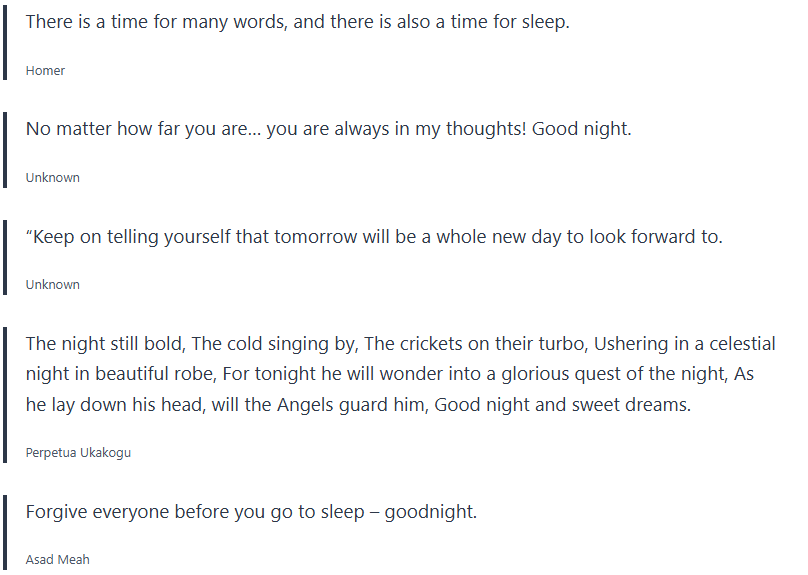This screenshot has width=808, height=575.
Task: Click the 'No matter how far you are' quote
Action: click(328, 129)
